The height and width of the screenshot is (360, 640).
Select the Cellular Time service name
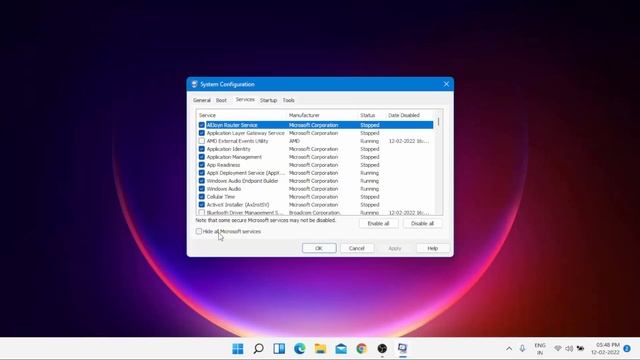[x=221, y=197]
